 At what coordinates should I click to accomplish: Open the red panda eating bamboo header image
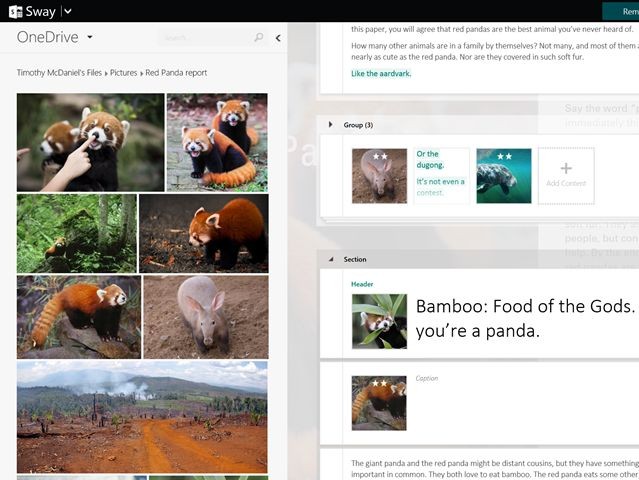tap(379, 321)
